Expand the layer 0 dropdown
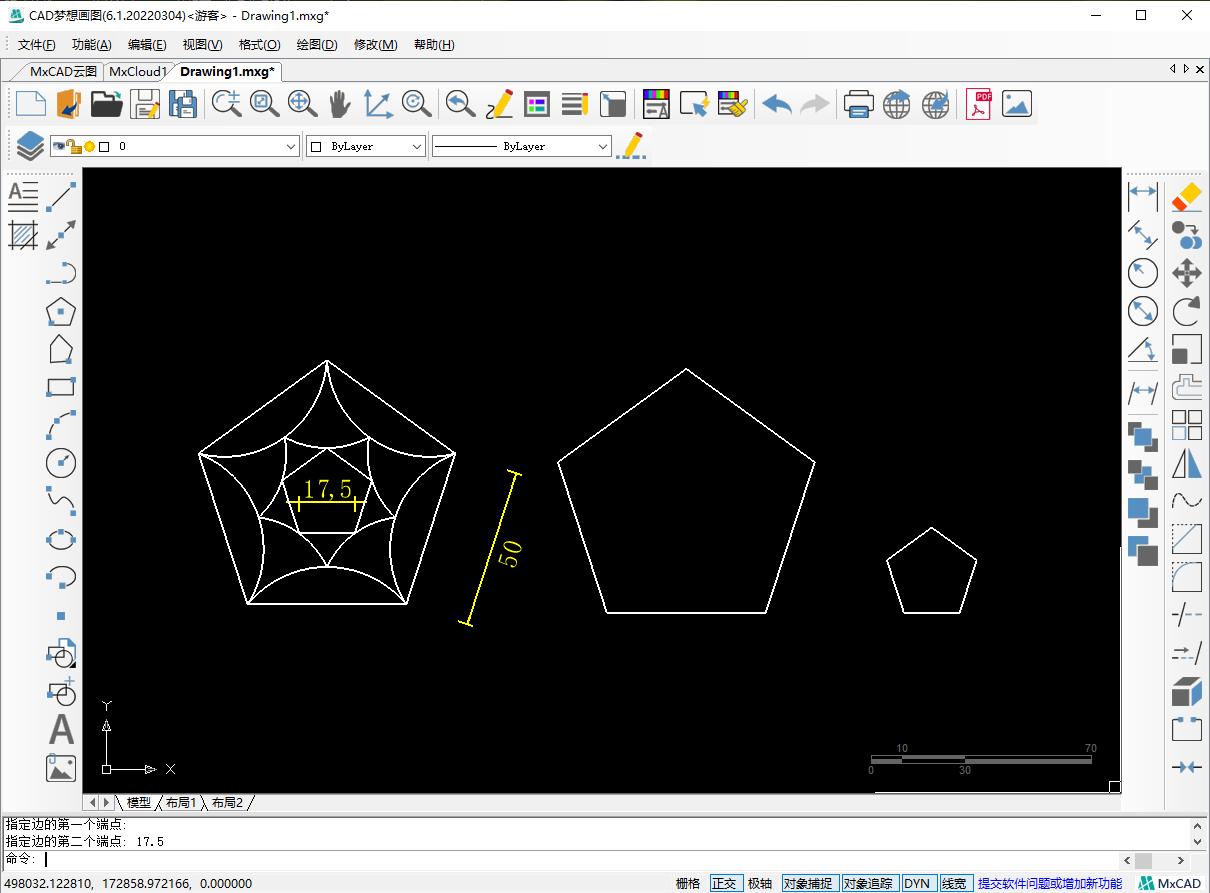Viewport: 1210px width, 893px height. point(291,146)
